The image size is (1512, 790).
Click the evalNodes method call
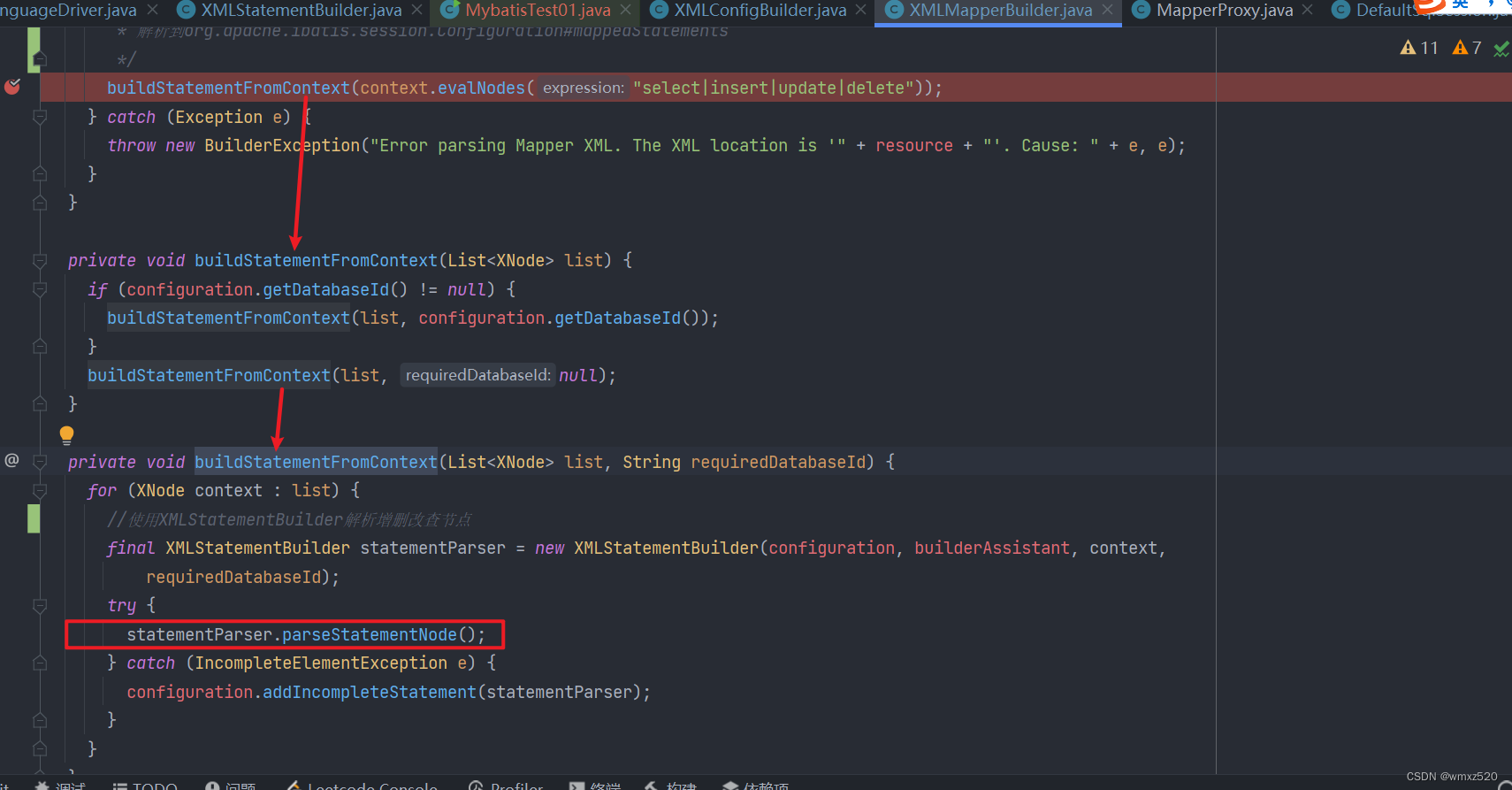coord(482,88)
